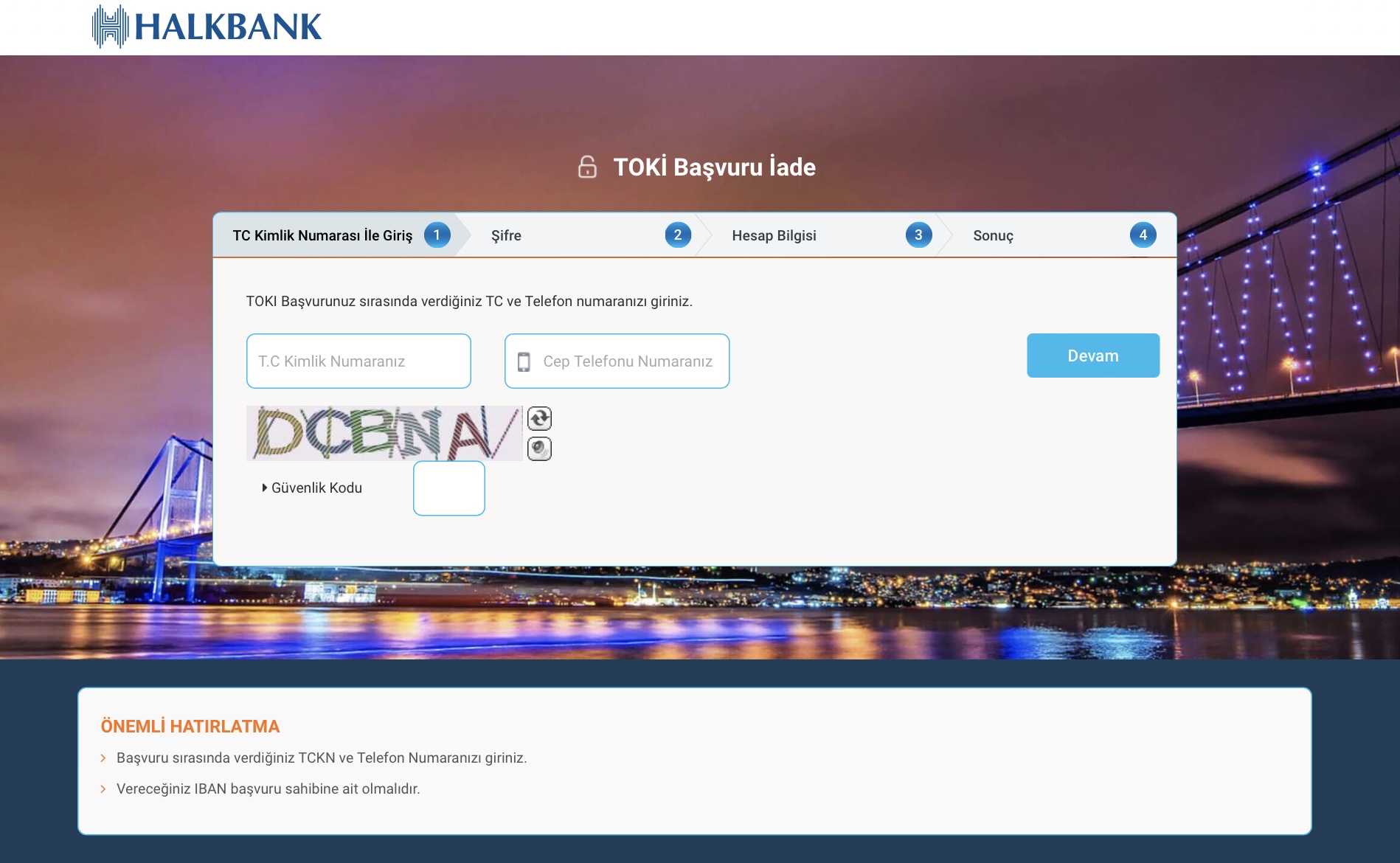The width and height of the screenshot is (1400, 863).
Task: Click the step 4 number badge
Action: [1143, 235]
